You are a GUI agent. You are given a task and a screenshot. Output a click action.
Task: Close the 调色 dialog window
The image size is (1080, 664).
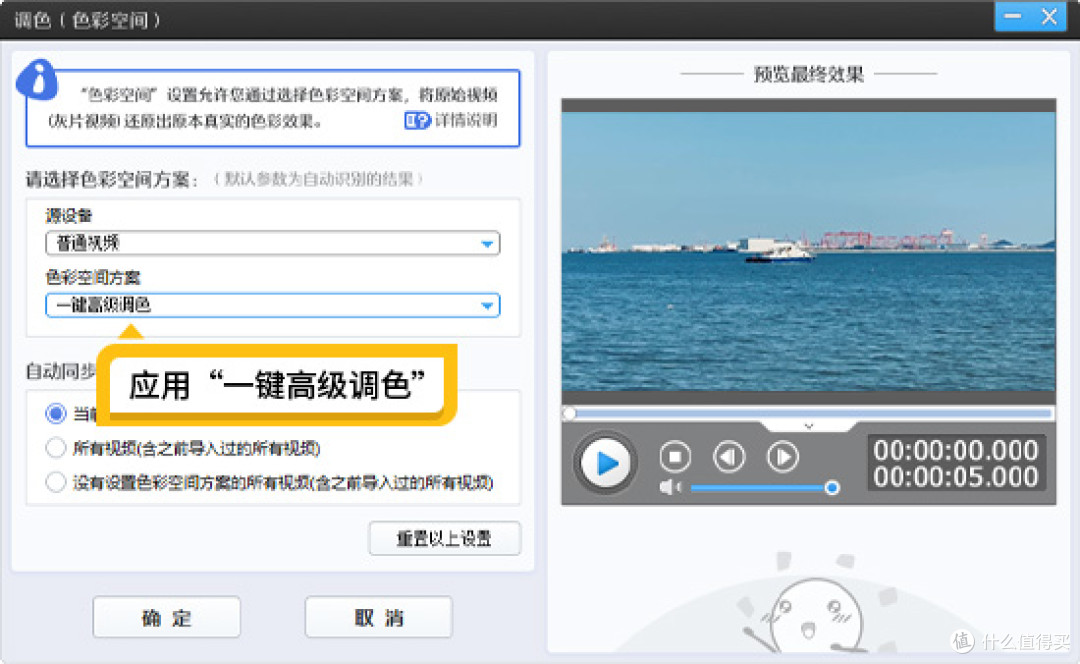[x=1049, y=17]
